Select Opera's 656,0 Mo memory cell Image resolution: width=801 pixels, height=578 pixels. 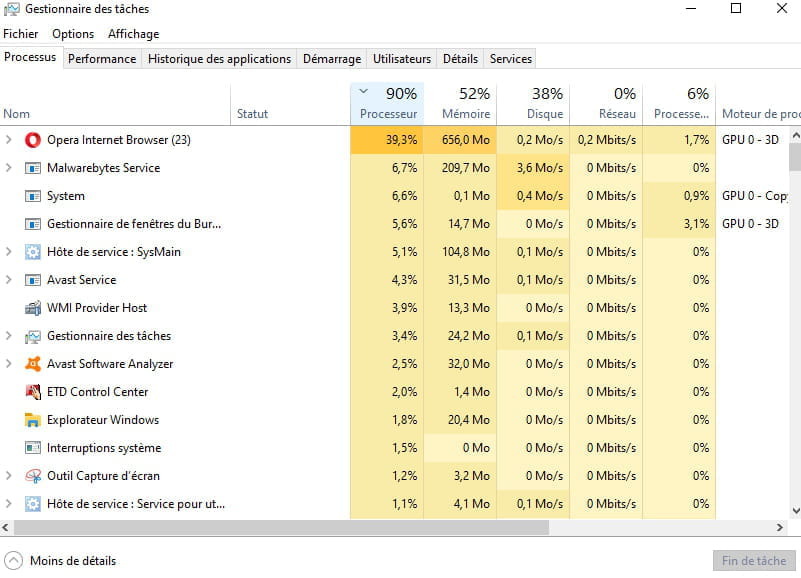click(460, 140)
